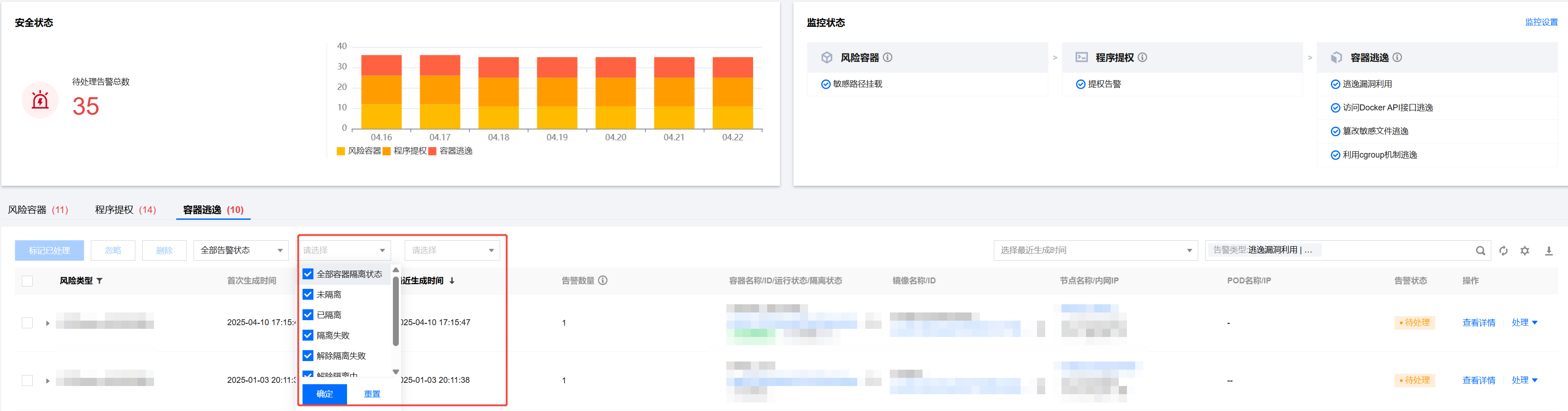Screen dimensions: 1568x411
Task: Open the 选择最近生成时间 dropdown
Action: point(1095,250)
